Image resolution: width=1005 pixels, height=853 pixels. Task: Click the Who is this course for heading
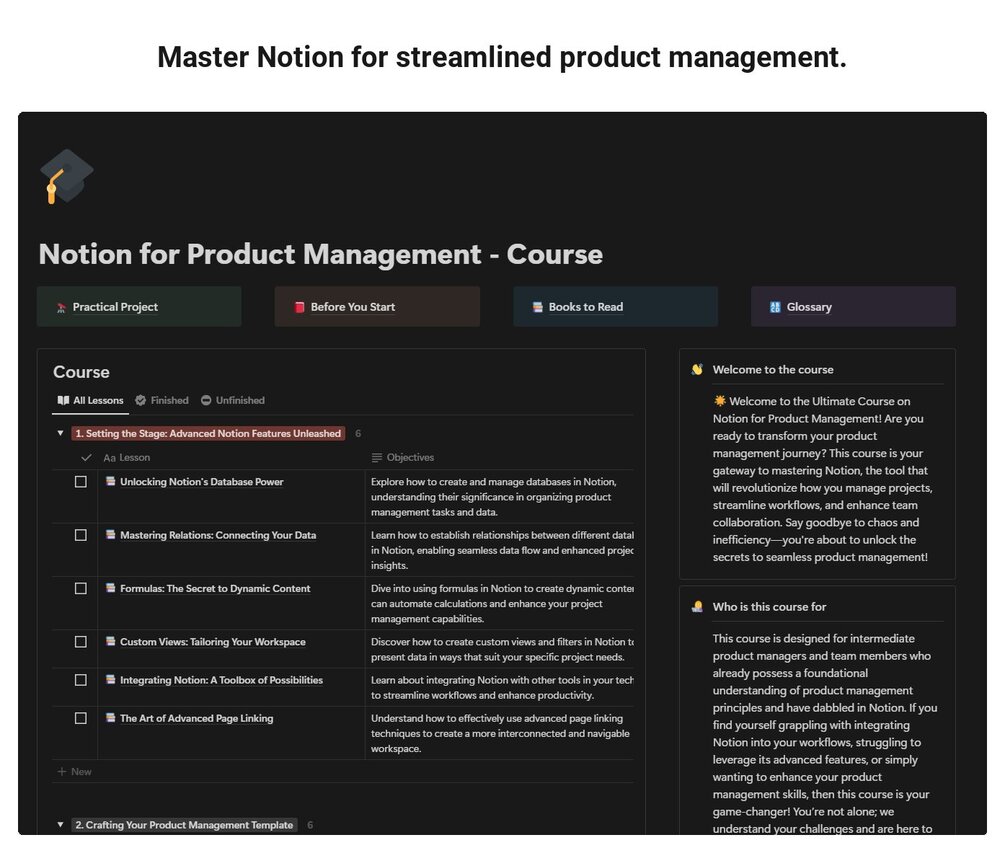[x=769, y=607]
